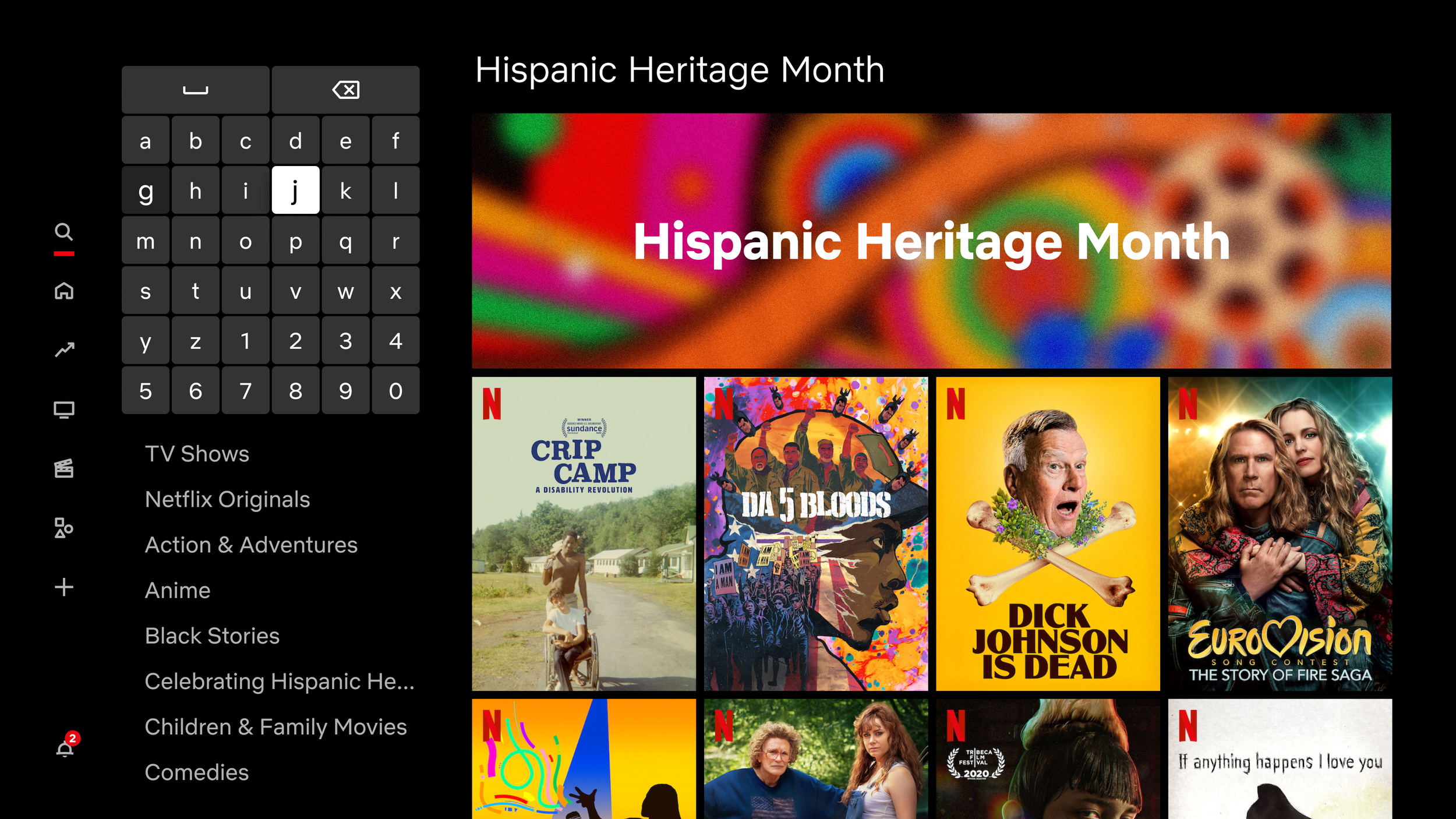This screenshot has width=1456, height=819.
Task: Select letter t on the keyboard
Action: (196, 290)
